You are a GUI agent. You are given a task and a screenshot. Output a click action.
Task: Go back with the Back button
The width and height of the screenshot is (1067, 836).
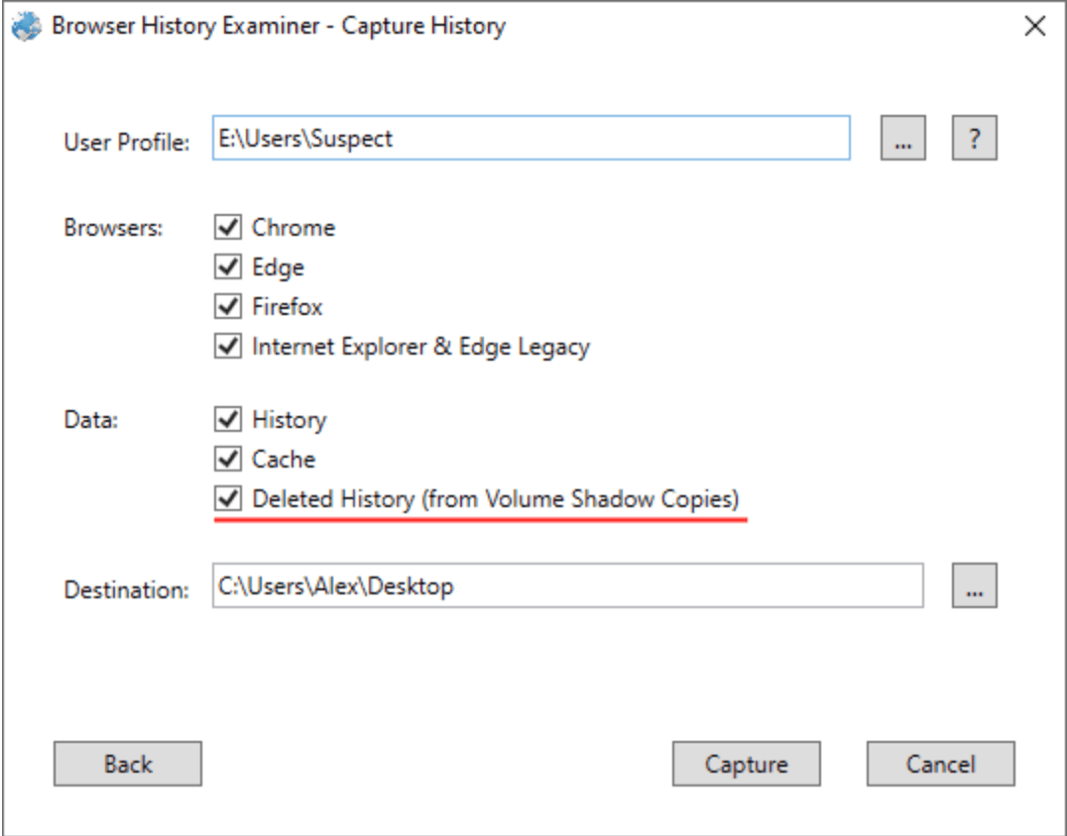coord(128,764)
